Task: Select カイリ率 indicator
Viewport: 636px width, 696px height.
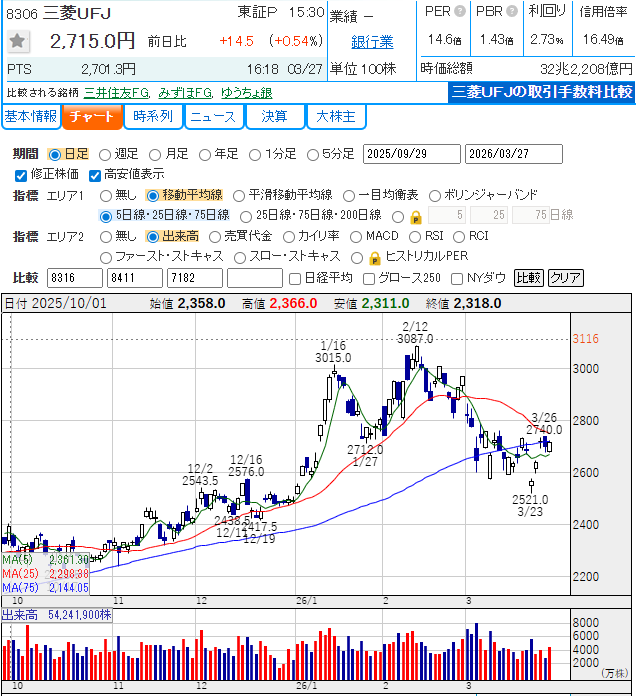Action: (288, 237)
